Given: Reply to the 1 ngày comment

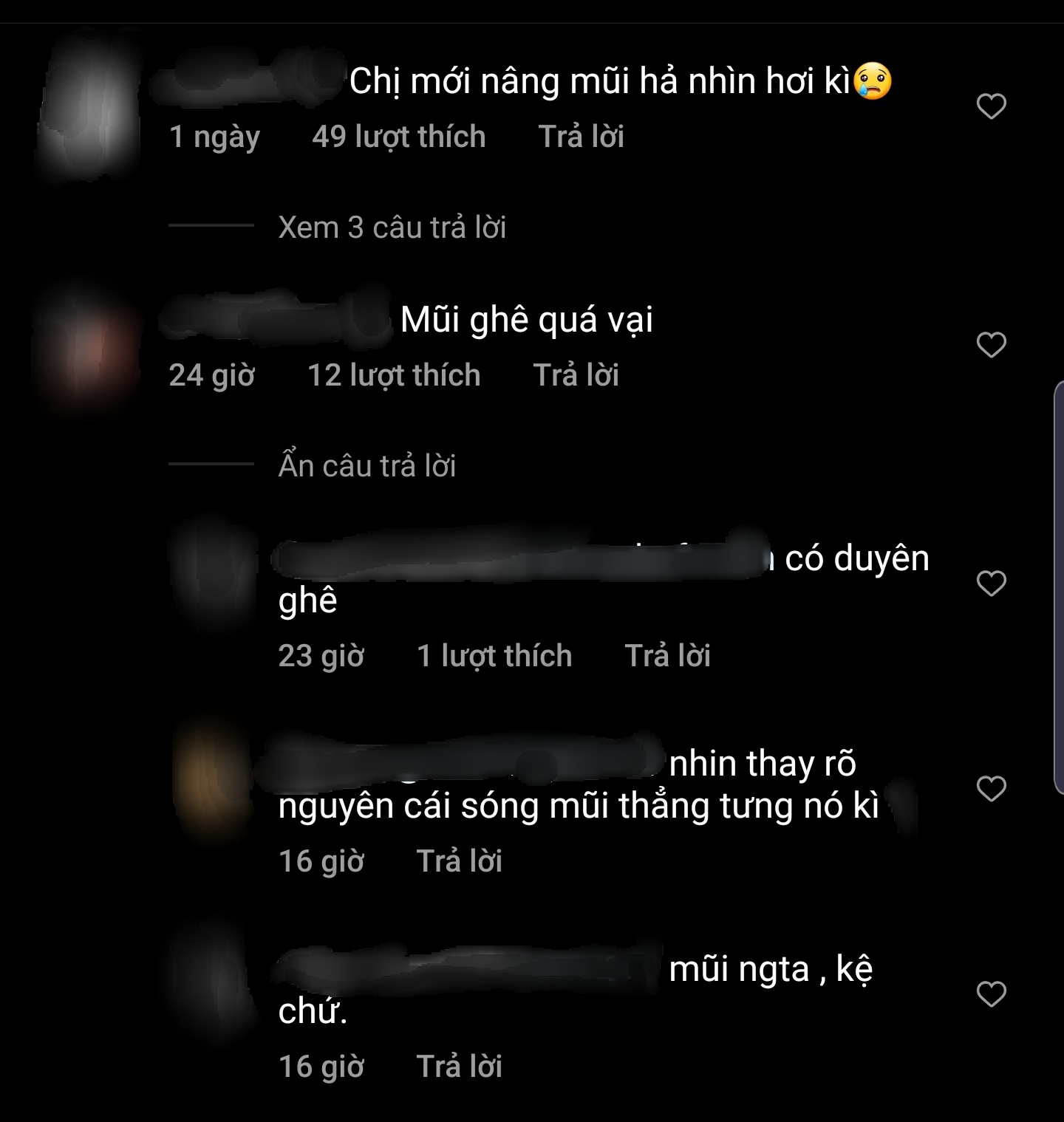Looking at the screenshot, I should coord(581,137).
